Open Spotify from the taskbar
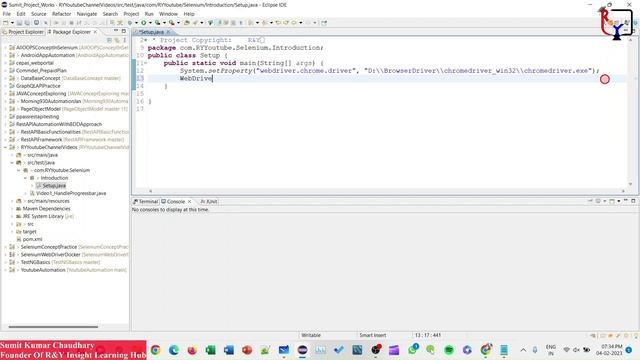Screen dimensions: 640x360 (x=449, y=350)
